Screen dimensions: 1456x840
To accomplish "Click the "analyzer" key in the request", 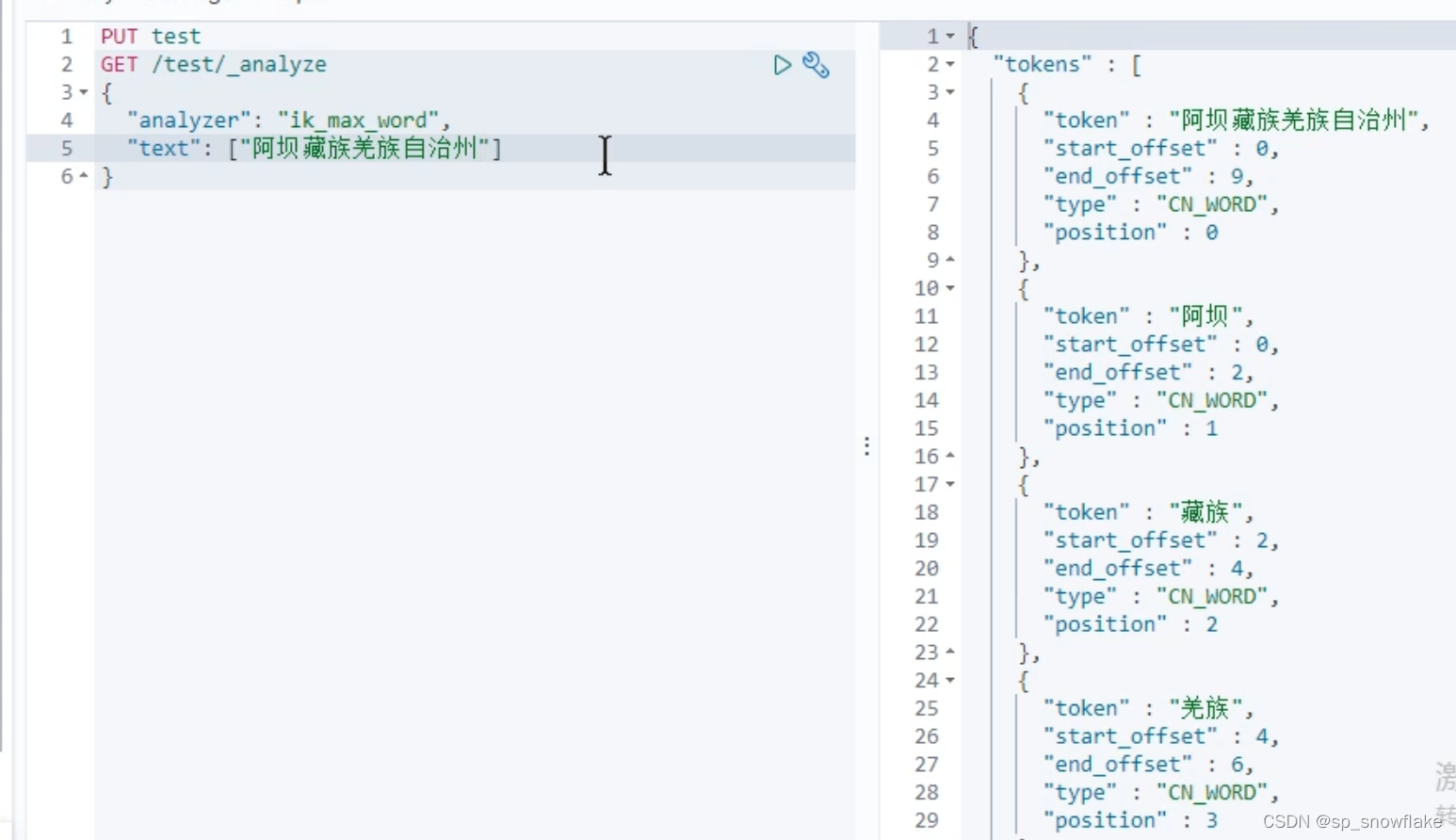I will 189,121.
